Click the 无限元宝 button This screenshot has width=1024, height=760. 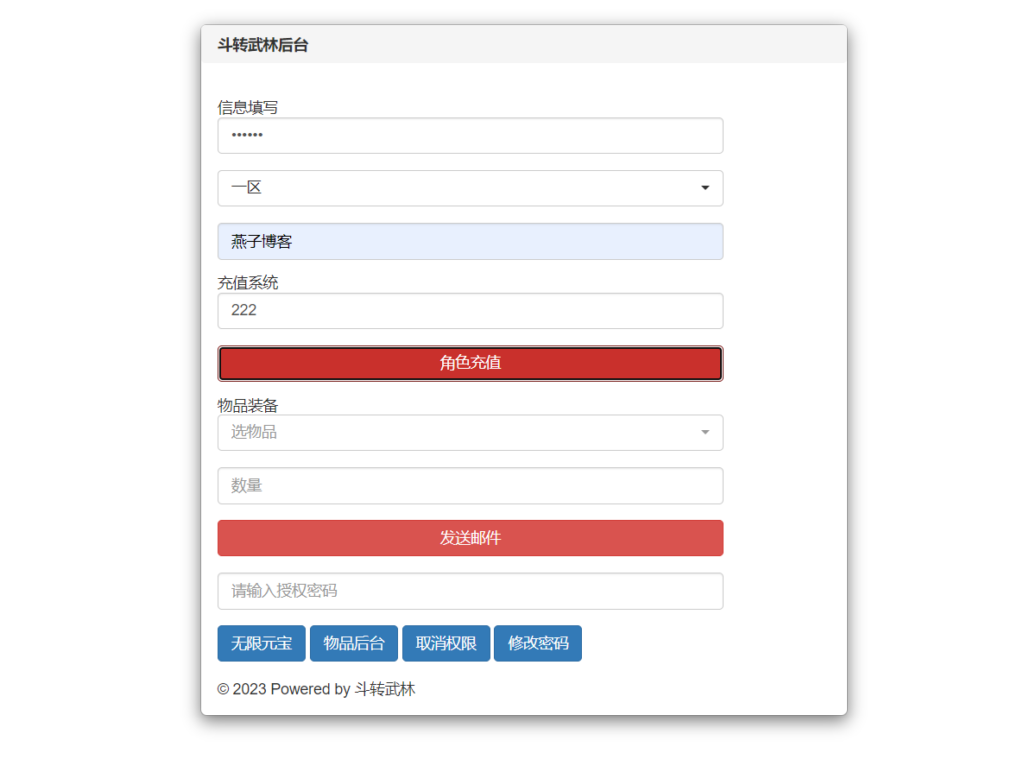261,644
